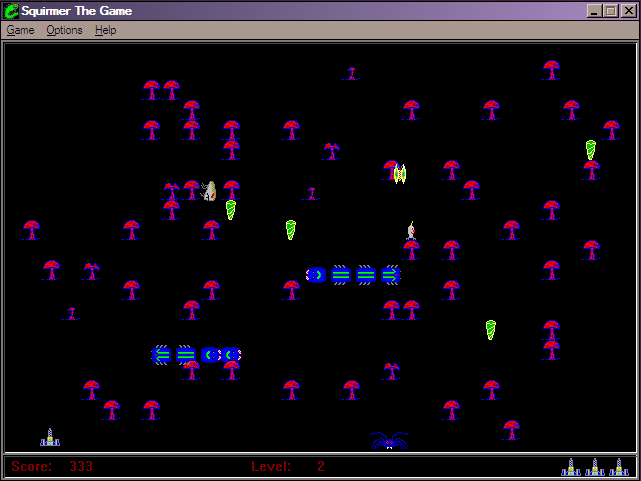Click the striped body segment of the lower centipede

click(x=186, y=355)
